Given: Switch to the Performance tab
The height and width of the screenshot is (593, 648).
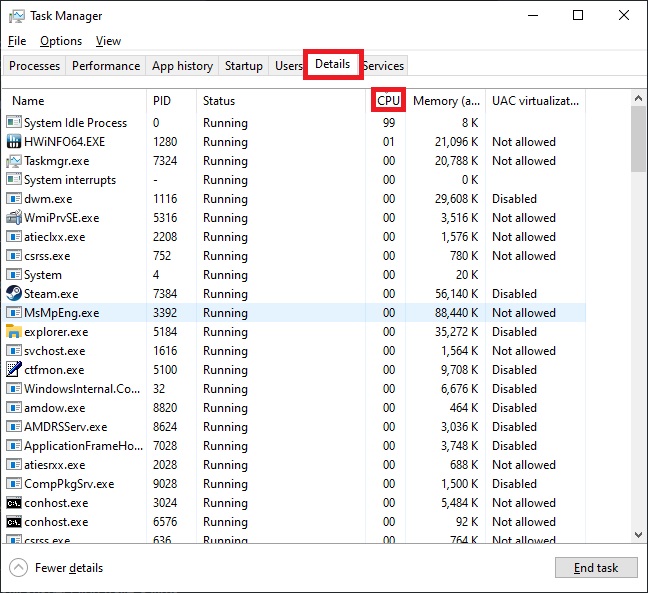Looking at the screenshot, I should (106, 66).
